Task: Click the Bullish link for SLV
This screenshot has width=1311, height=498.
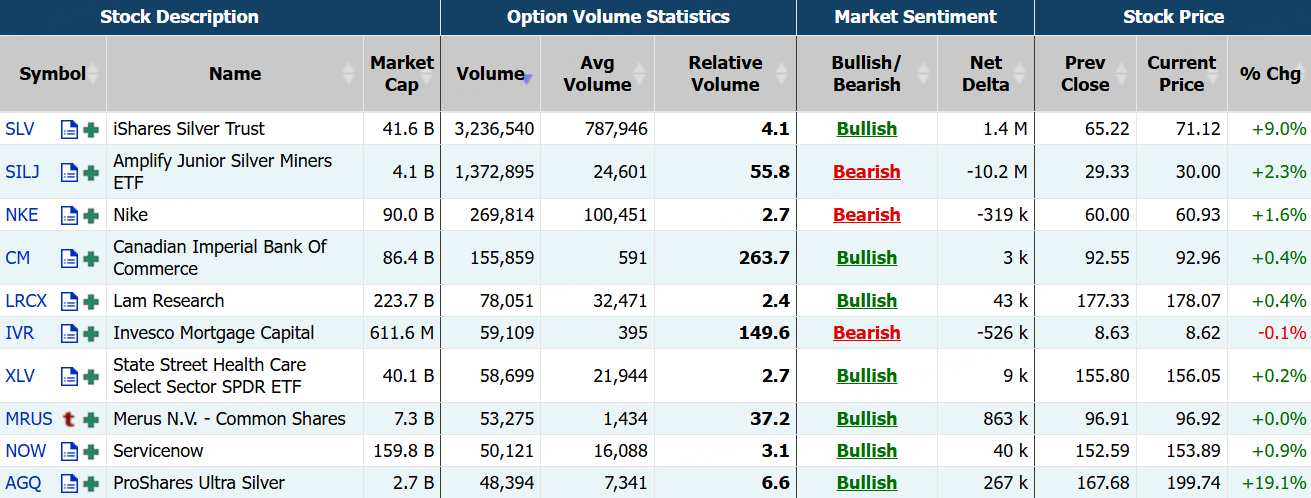Action: pos(867,129)
